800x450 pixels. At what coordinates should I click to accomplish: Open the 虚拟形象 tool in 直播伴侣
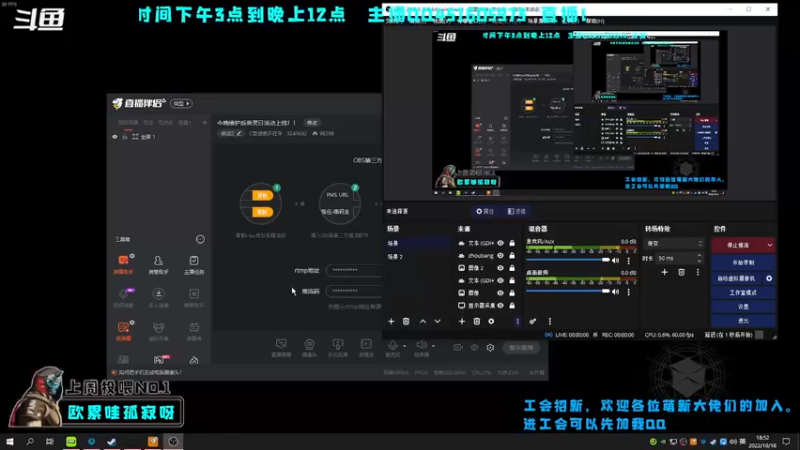pyautogui.click(x=158, y=331)
